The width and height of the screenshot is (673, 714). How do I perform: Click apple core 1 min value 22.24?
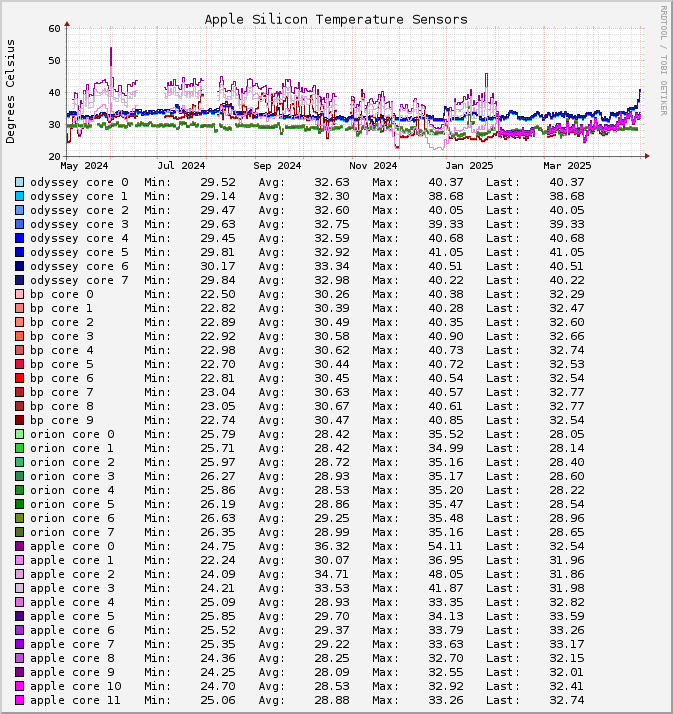[x=218, y=561]
